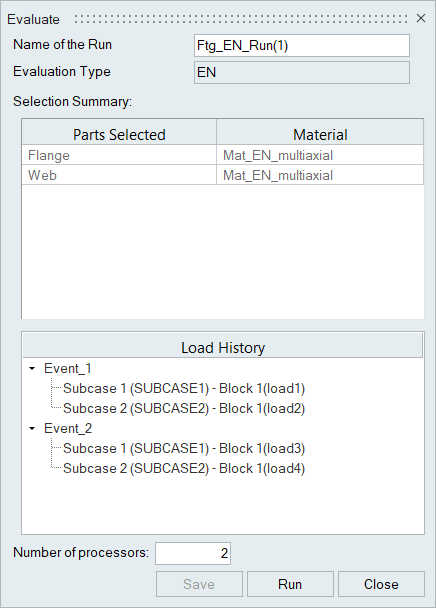Image resolution: width=436 pixels, height=608 pixels.
Task: Click the Material column header
Action: coord(320,134)
